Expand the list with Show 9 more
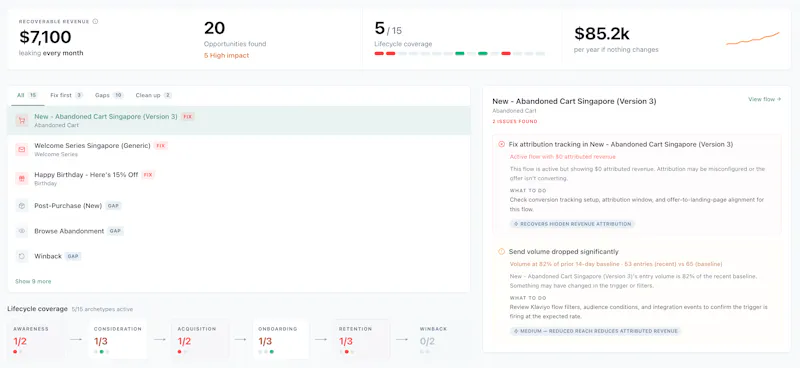This screenshot has height=368, width=800. (x=33, y=281)
